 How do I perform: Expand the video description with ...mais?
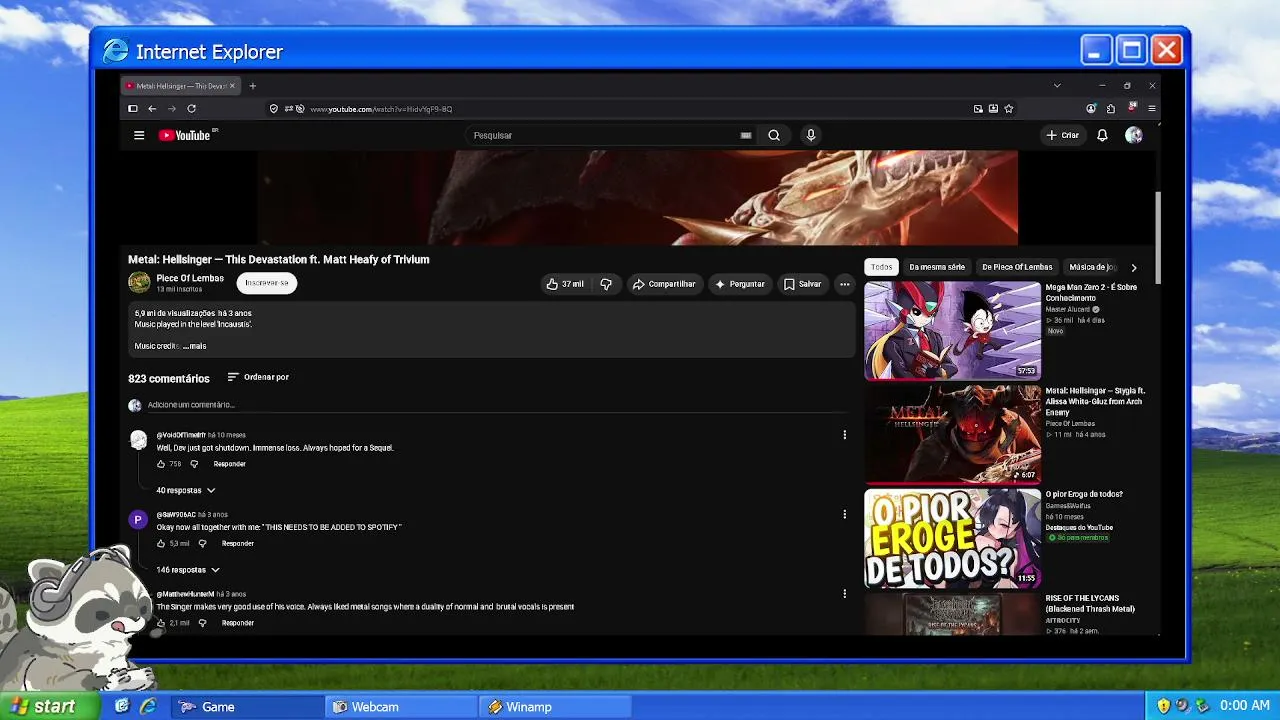click(195, 346)
